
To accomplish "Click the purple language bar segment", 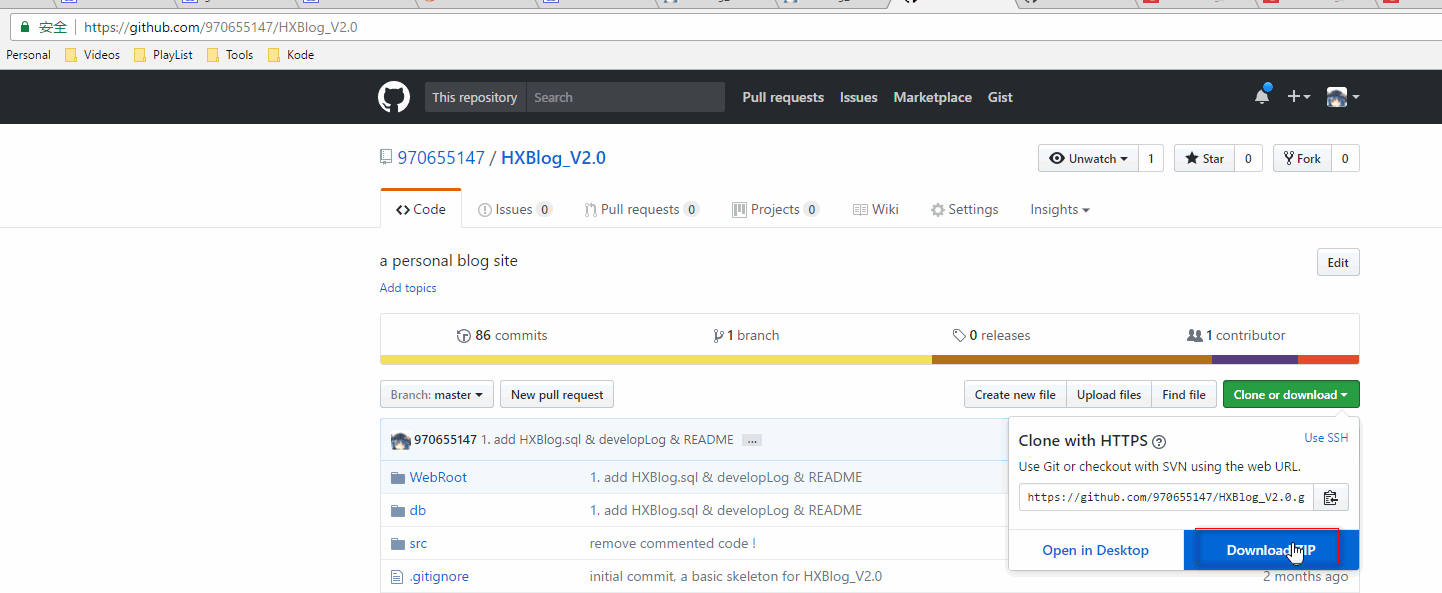I will 1255,360.
